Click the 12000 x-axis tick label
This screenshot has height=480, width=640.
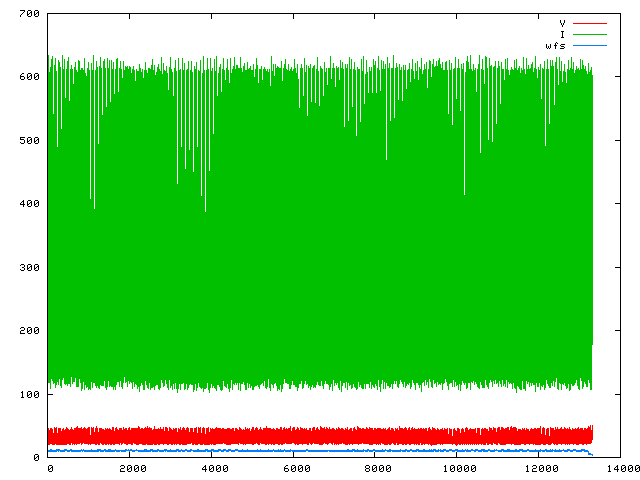(541, 469)
